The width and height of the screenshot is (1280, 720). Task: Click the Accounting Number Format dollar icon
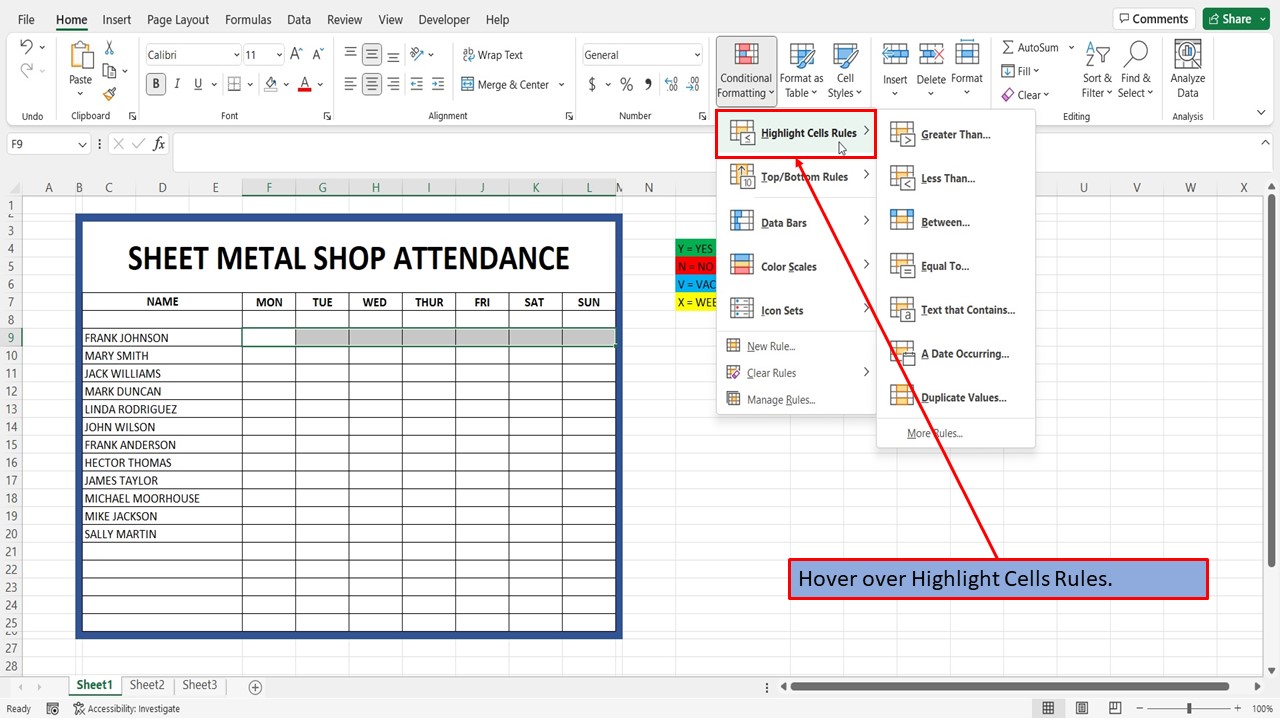pos(592,84)
